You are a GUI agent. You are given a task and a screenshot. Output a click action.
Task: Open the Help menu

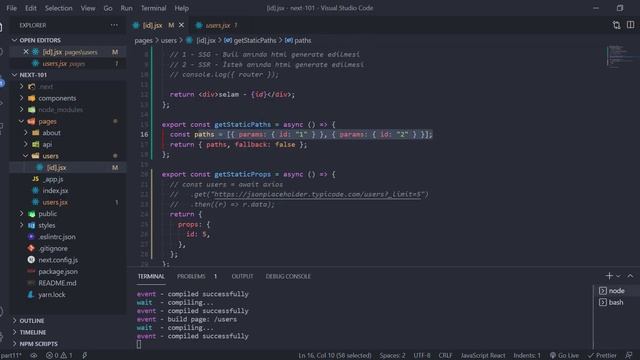182,8
